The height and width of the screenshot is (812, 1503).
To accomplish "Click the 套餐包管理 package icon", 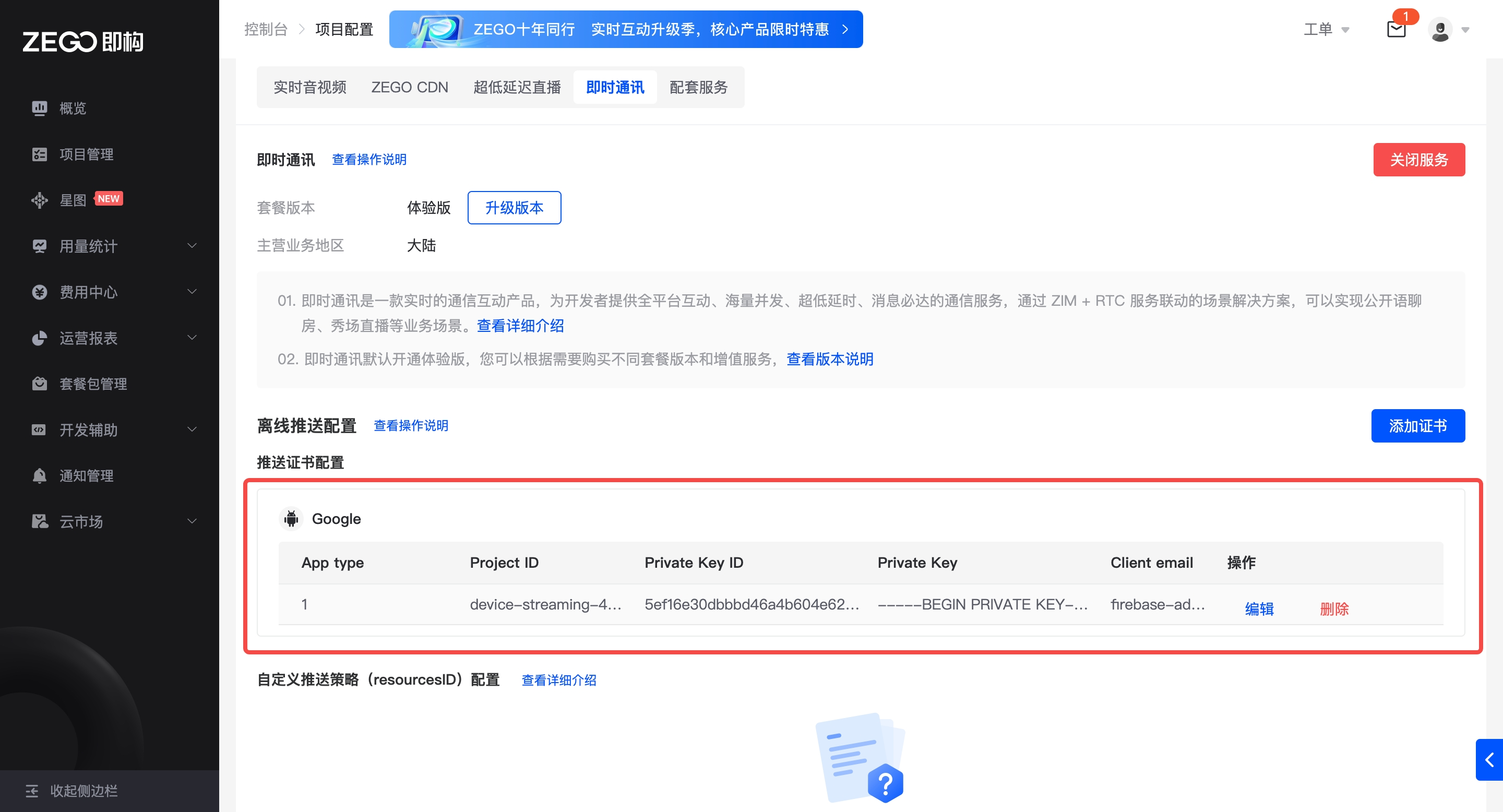I will pos(39,384).
